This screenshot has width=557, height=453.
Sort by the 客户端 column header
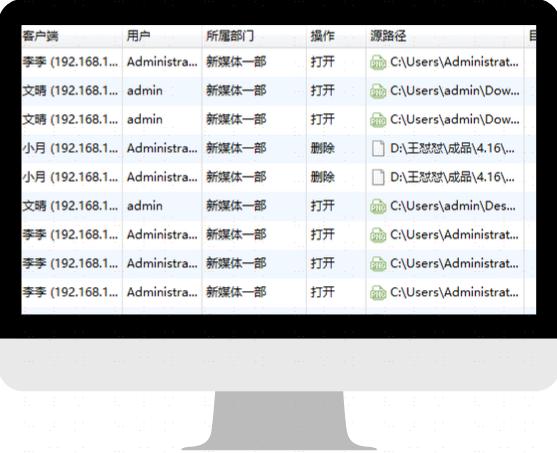pyautogui.click(x=71, y=36)
